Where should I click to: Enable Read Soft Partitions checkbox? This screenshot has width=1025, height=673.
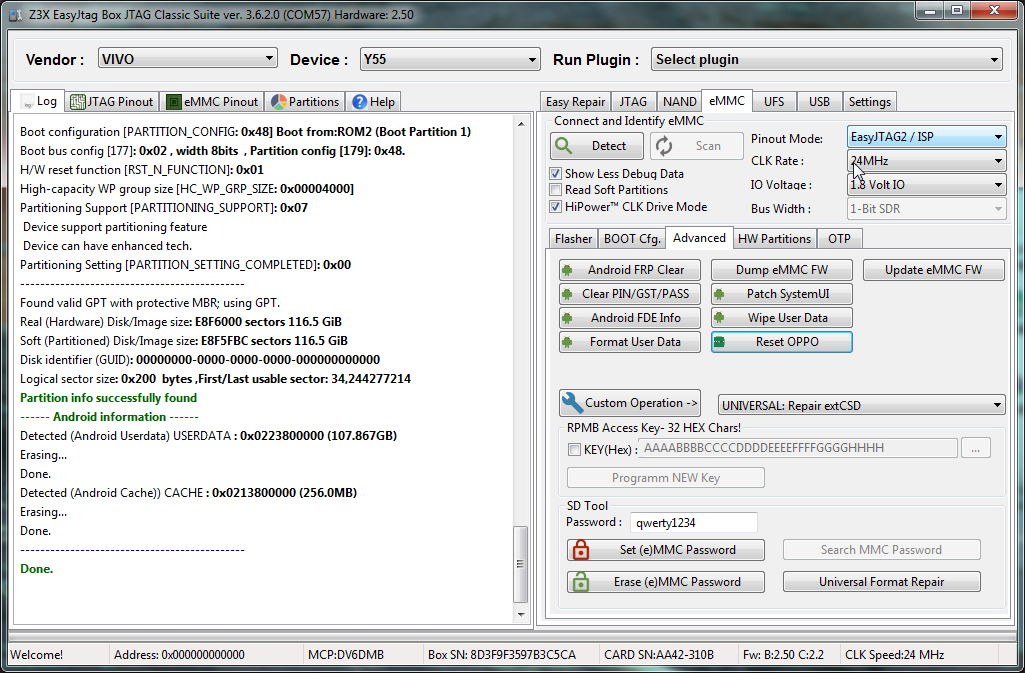pyautogui.click(x=556, y=190)
